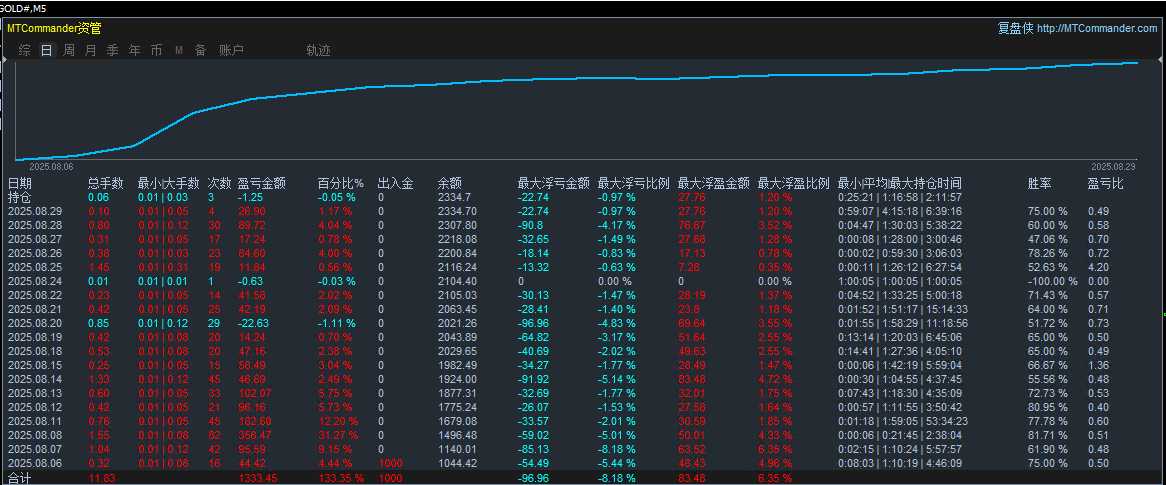
Task: Click the 日期 column header
Action: 20,184
